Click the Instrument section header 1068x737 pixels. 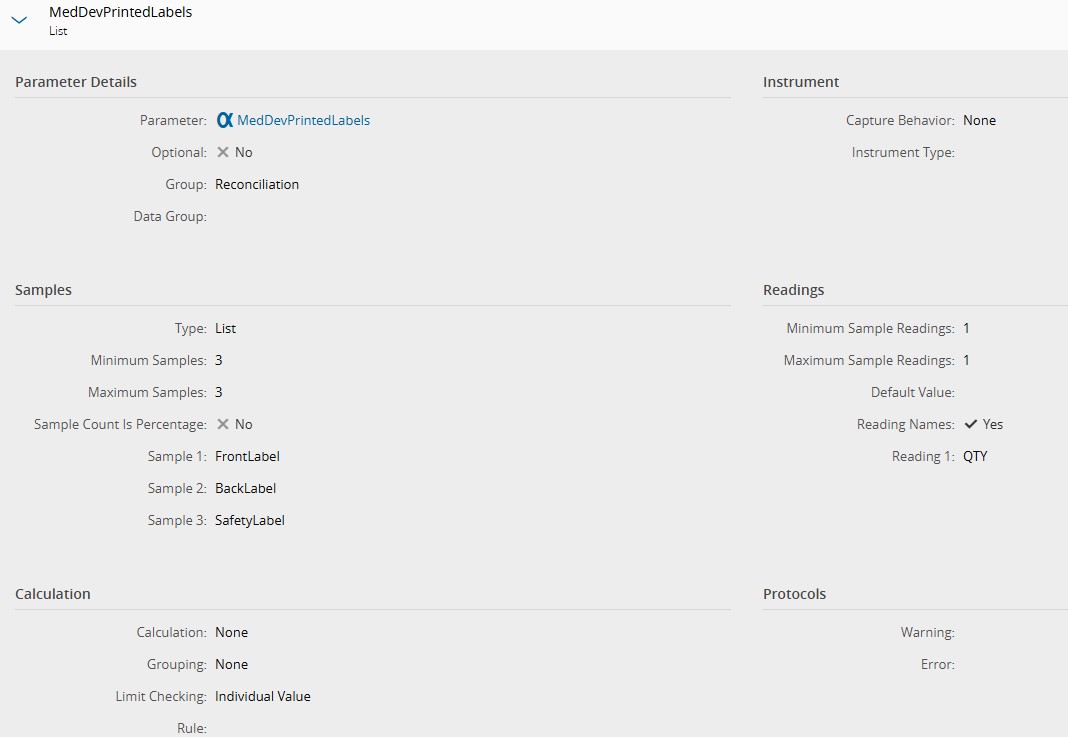click(801, 82)
